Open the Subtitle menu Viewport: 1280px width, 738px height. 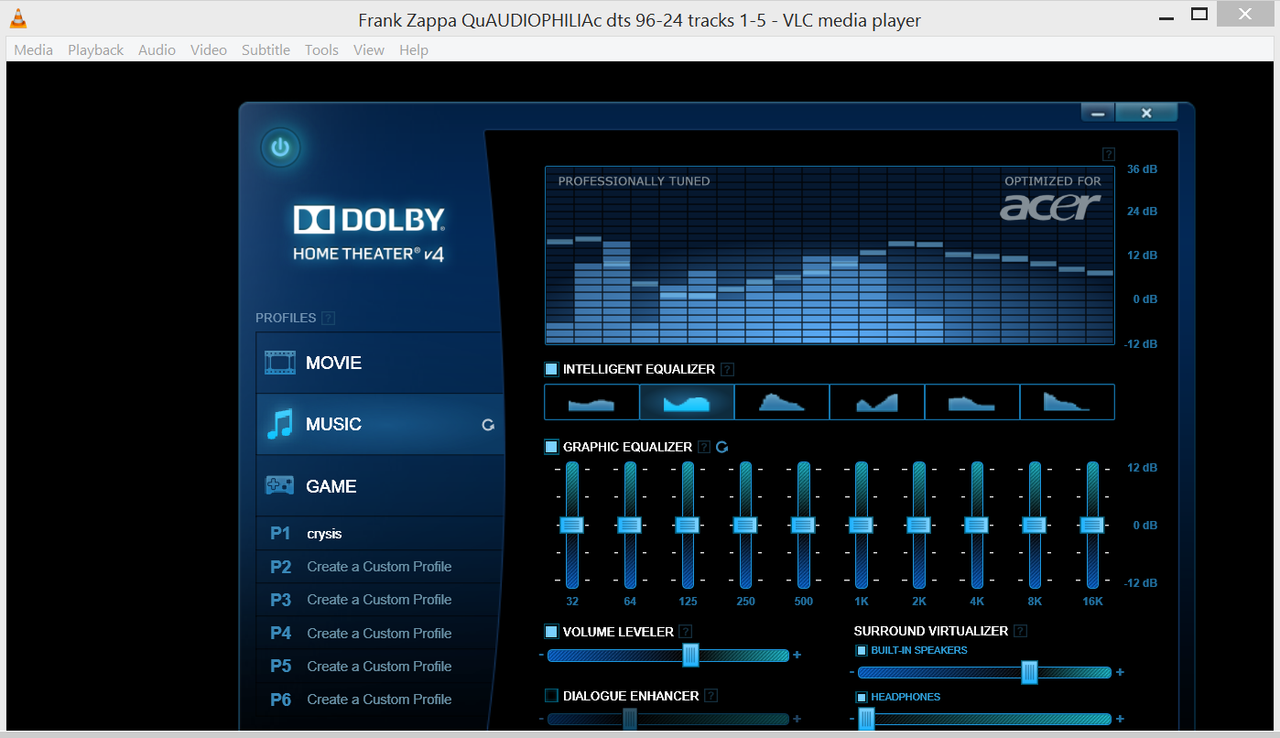coord(266,50)
